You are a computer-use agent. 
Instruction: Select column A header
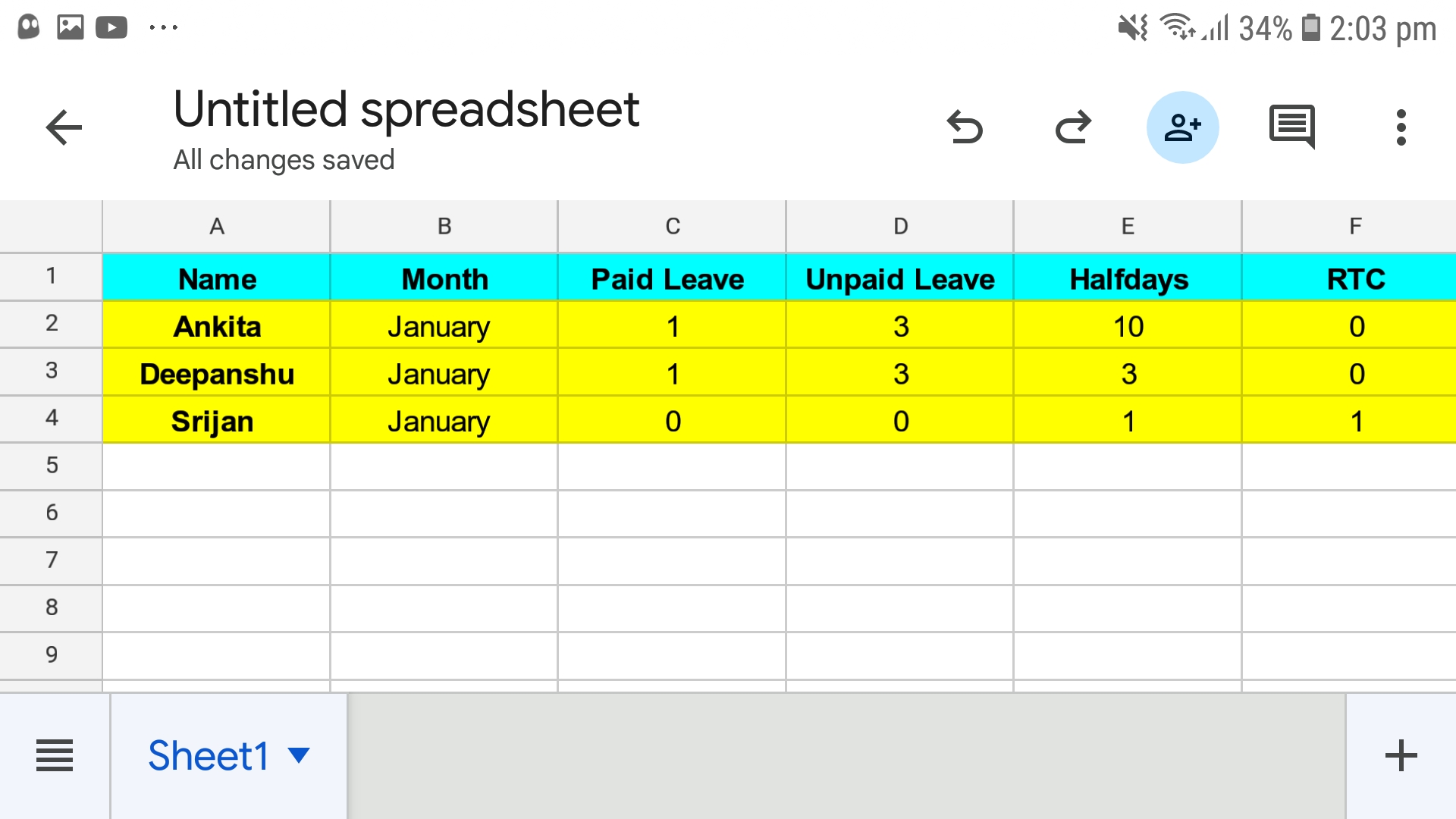point(217,226)
